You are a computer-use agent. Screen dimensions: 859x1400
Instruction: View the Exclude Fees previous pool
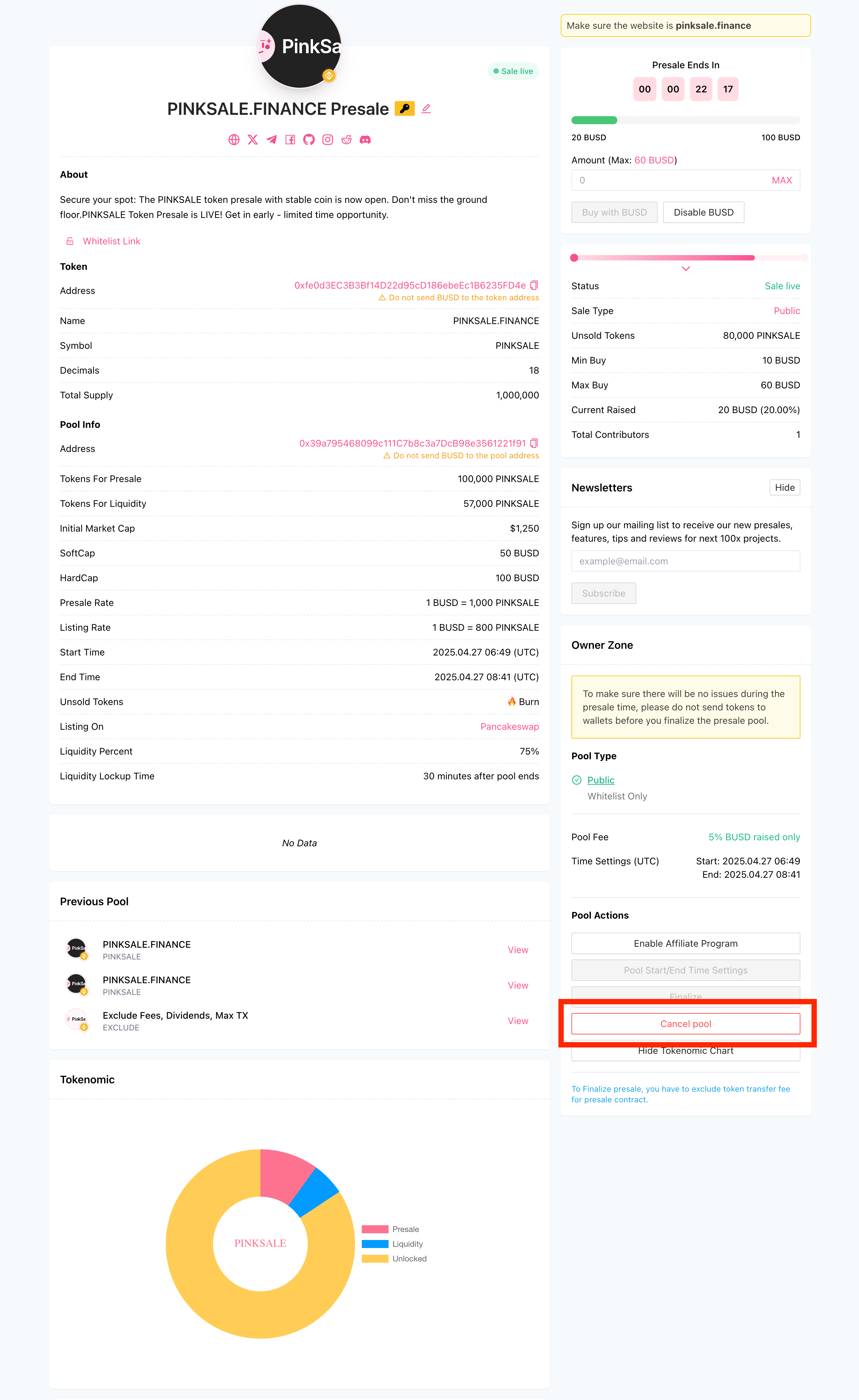pyautogui.click(x=518, y=1021)
